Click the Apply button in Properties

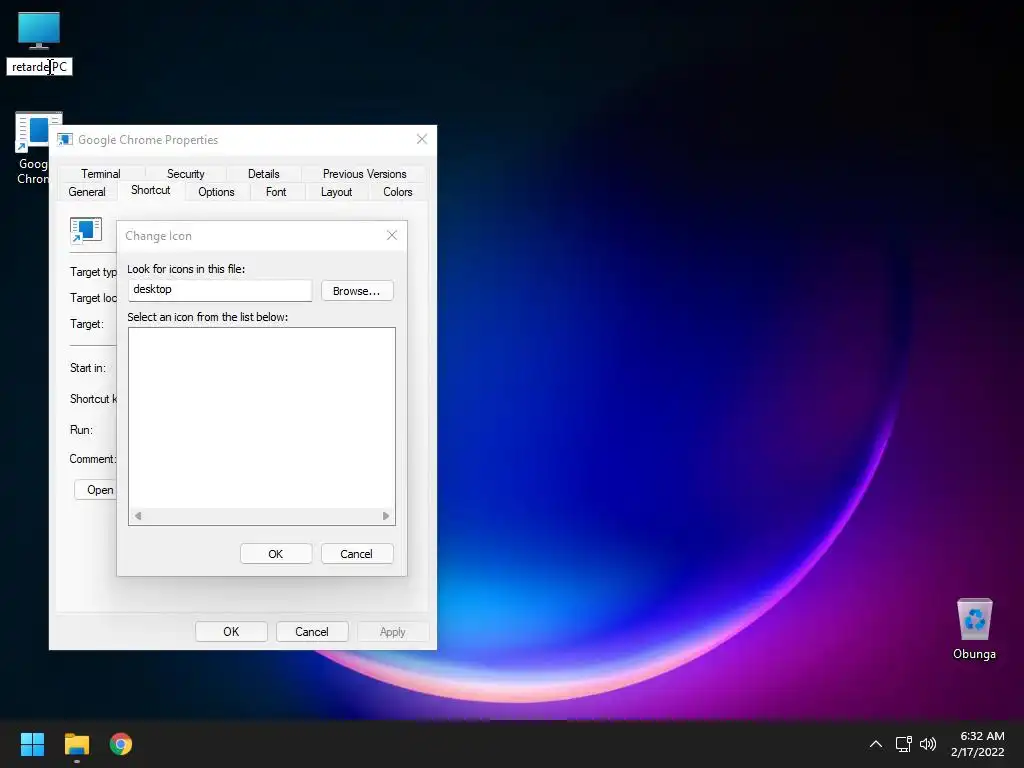[392, 632]
